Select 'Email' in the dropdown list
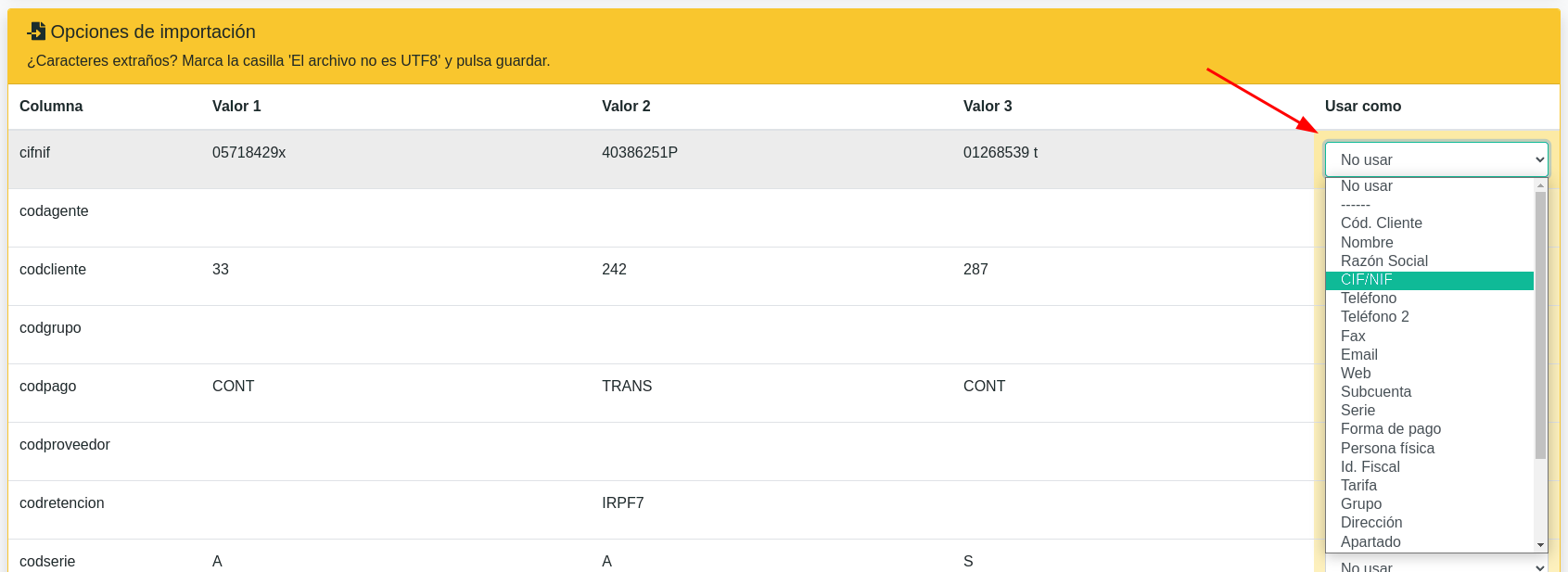The width and height of the screenshot is (1568, 572). (1430, 355)
